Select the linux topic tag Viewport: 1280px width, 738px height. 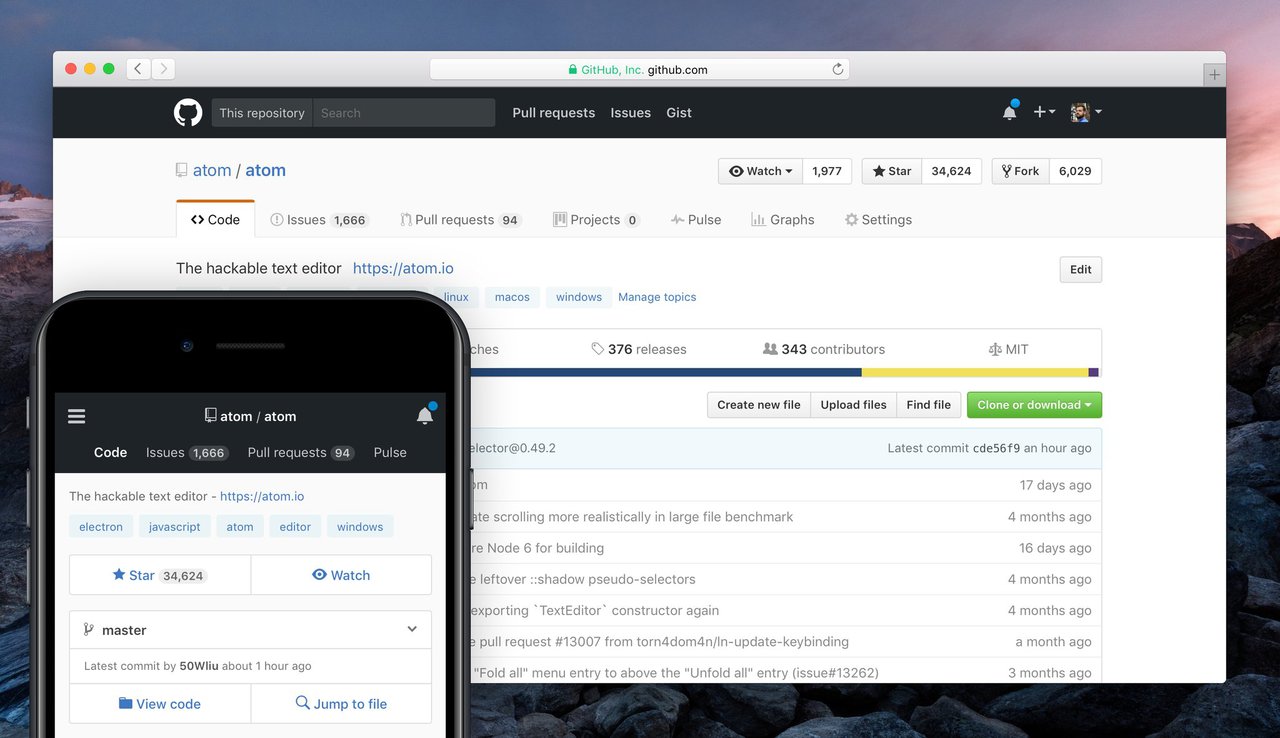456,297
